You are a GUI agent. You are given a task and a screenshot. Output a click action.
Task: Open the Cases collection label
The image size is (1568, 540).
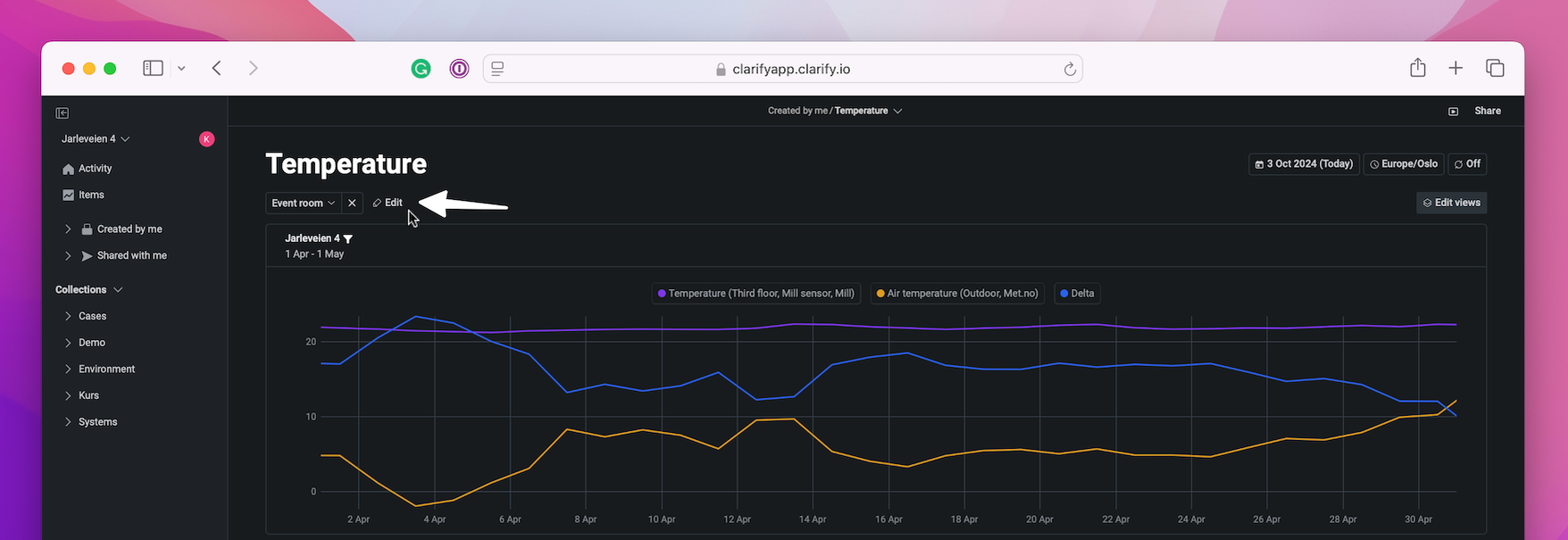[x=92, y=316]
